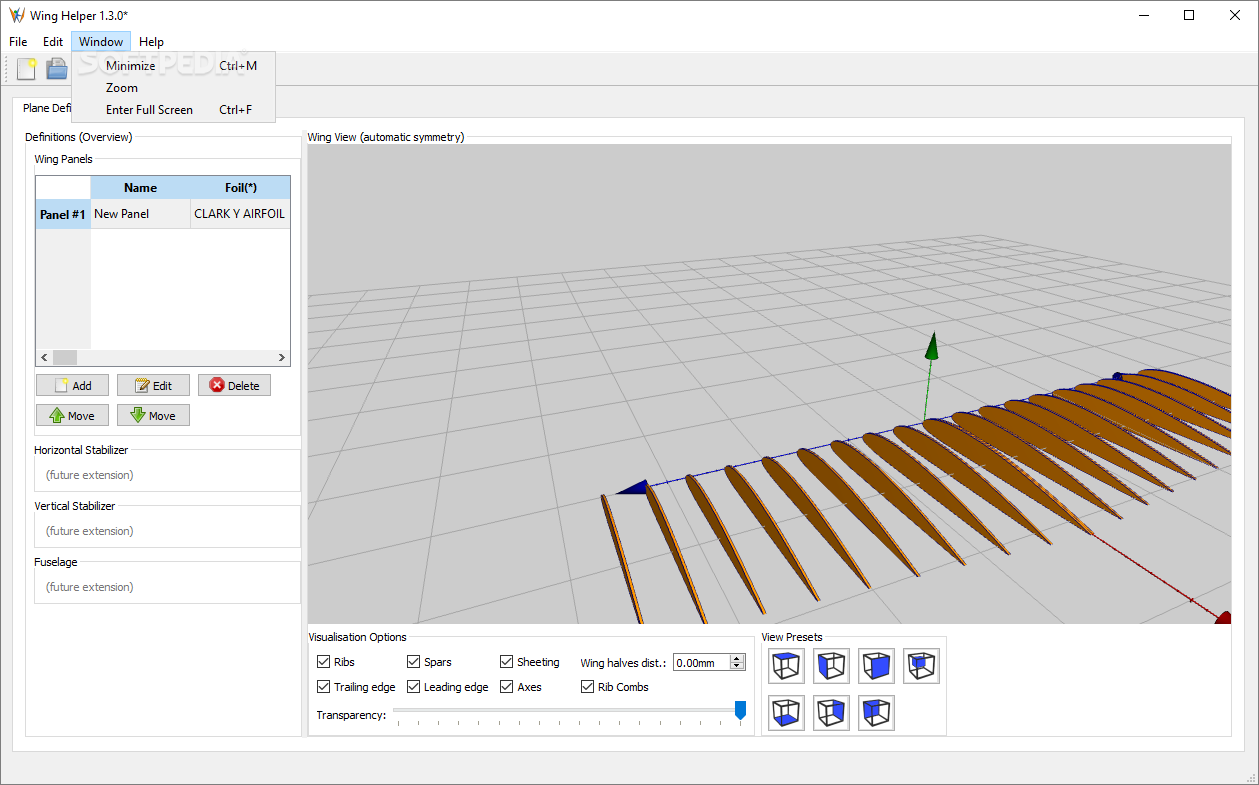Choose Minimize from the Window menu
The width and height of the screenshot is (1259, 785).
[x=174, y=66]
